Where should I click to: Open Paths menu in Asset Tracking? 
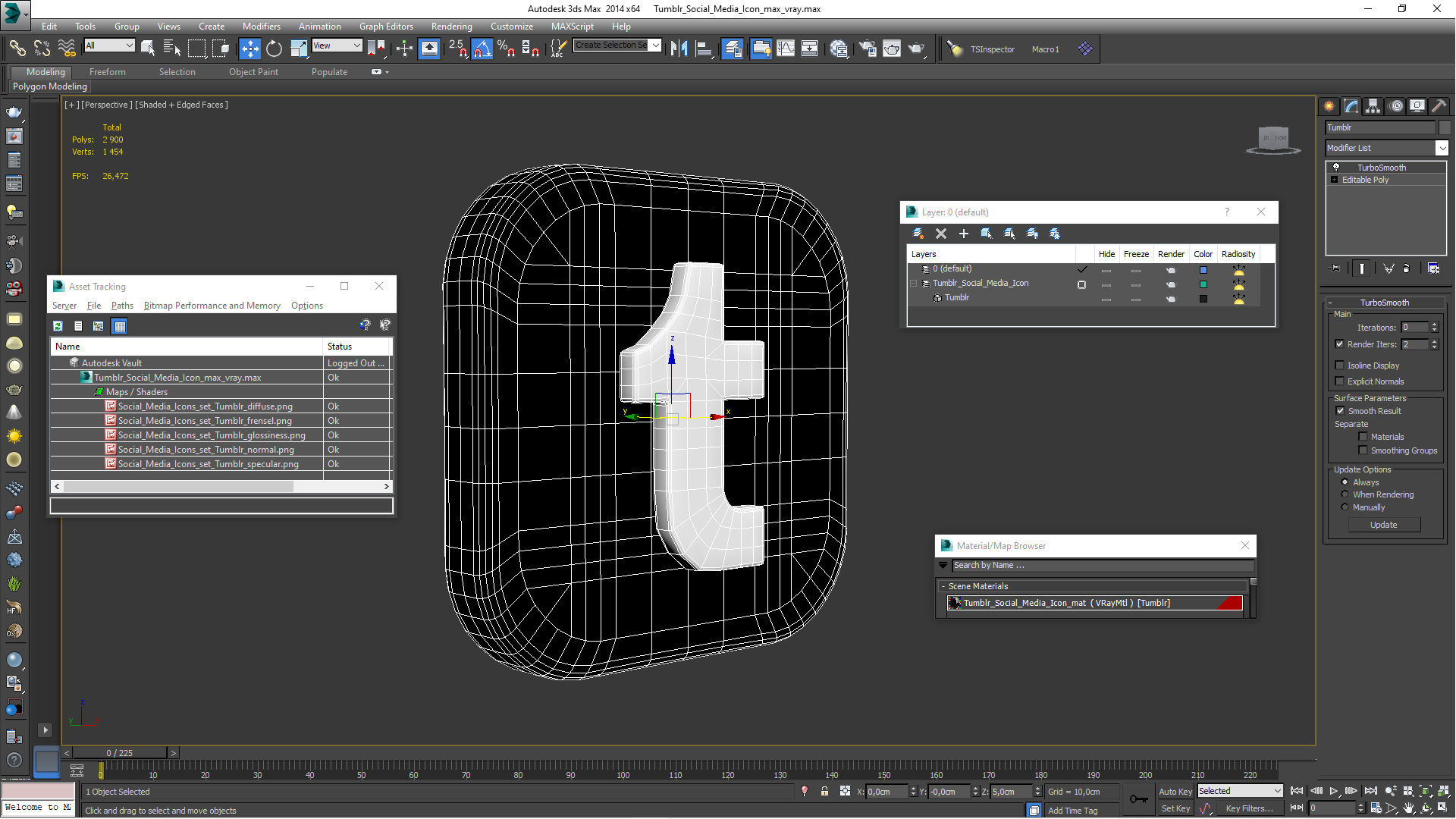(x=122, y=306)
